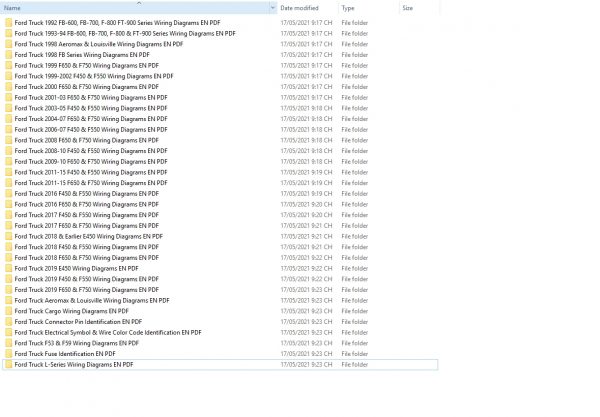The width and height of the screenshot is (600, 417).
Task: Select folder icon of 2018 F450 & F550
Action: click(x=9, y=247)
